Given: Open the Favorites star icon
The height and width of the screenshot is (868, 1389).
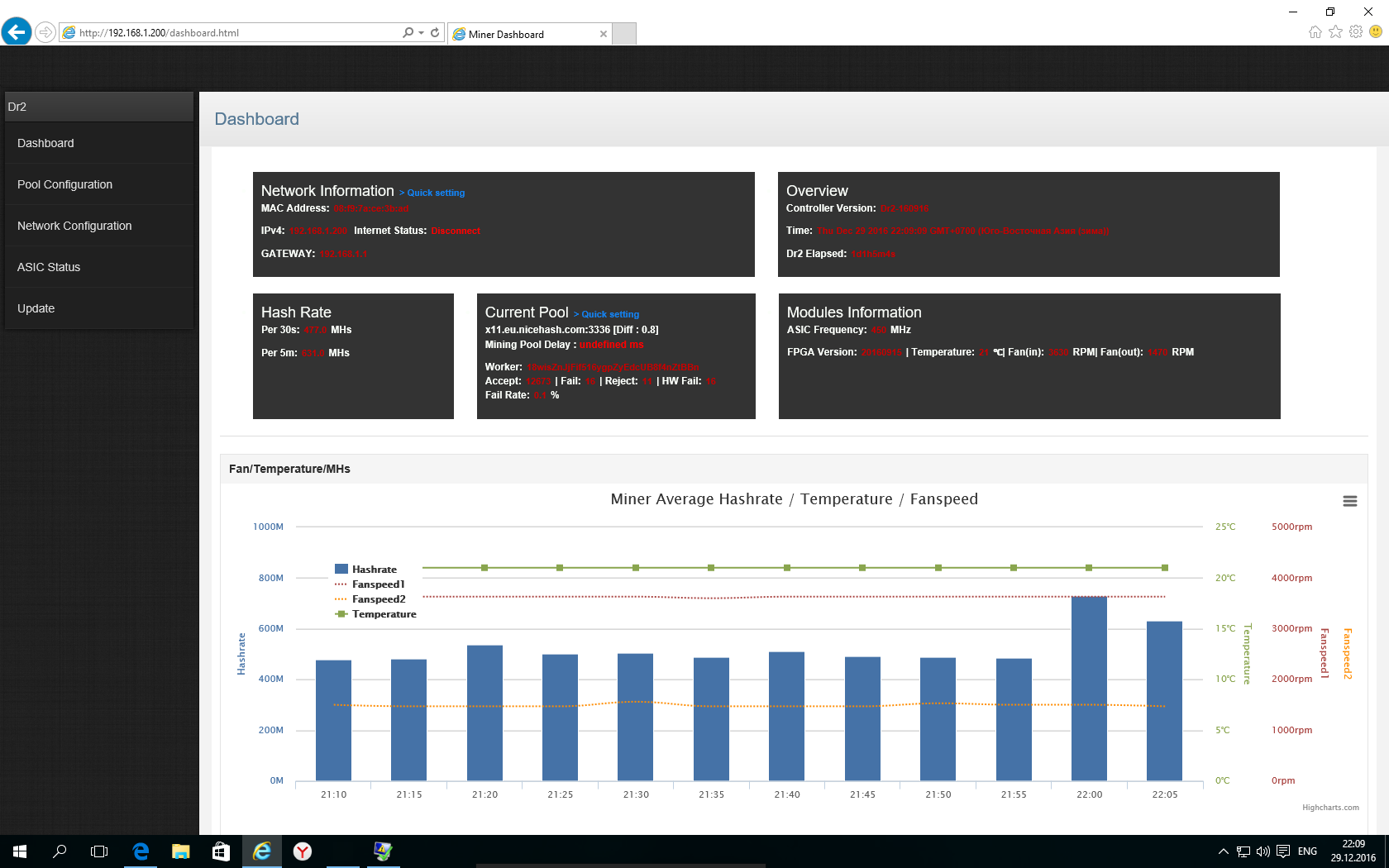Looking at the screenshot, I should 1335,32.
